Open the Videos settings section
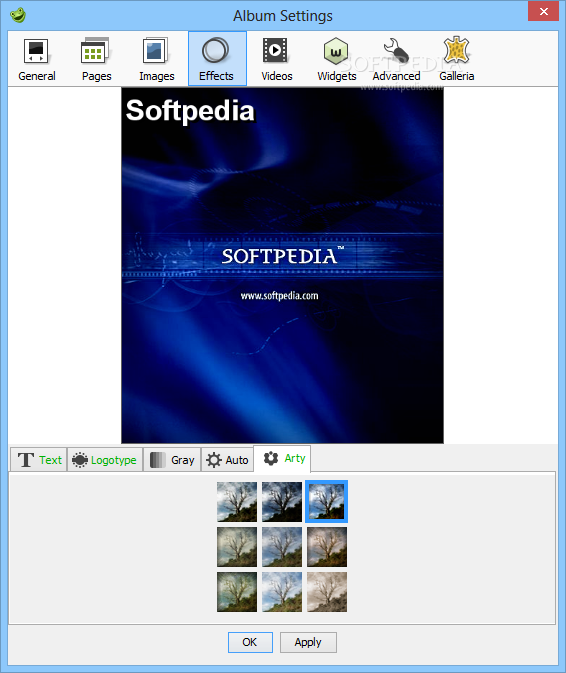Image resolution: width=566 pixels, height=673 pixels. pos(276,59)
